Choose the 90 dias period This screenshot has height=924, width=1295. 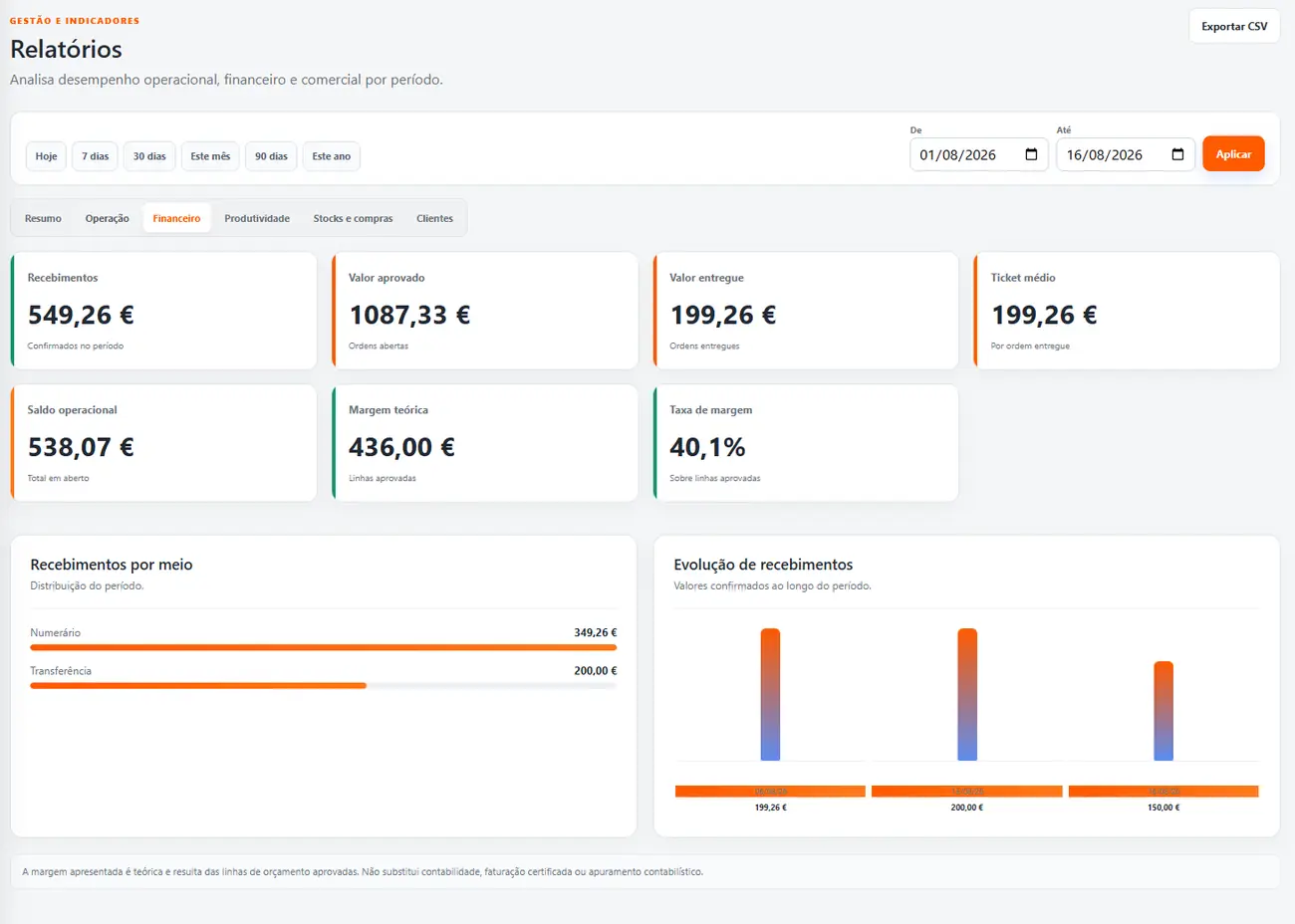tap(271, 156)
